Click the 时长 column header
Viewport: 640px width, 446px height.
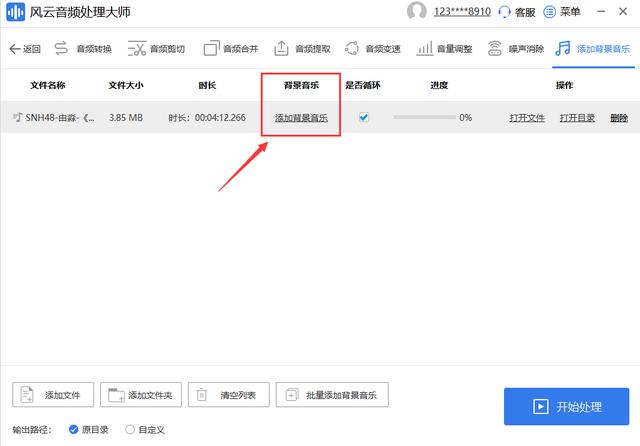point(207,85)
